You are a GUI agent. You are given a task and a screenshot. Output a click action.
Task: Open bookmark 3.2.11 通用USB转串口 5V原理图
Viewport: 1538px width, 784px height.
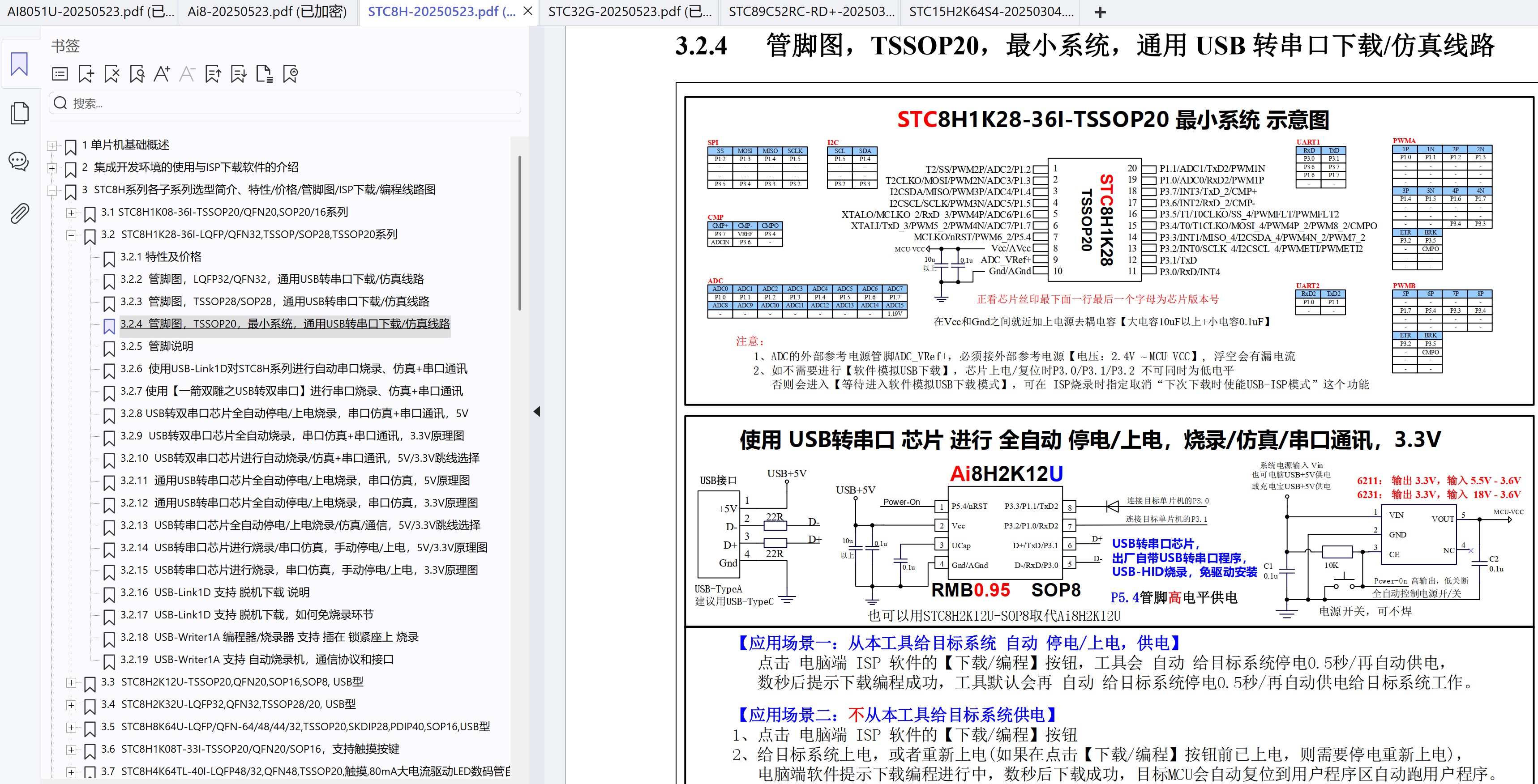click(x=295, y=480)
